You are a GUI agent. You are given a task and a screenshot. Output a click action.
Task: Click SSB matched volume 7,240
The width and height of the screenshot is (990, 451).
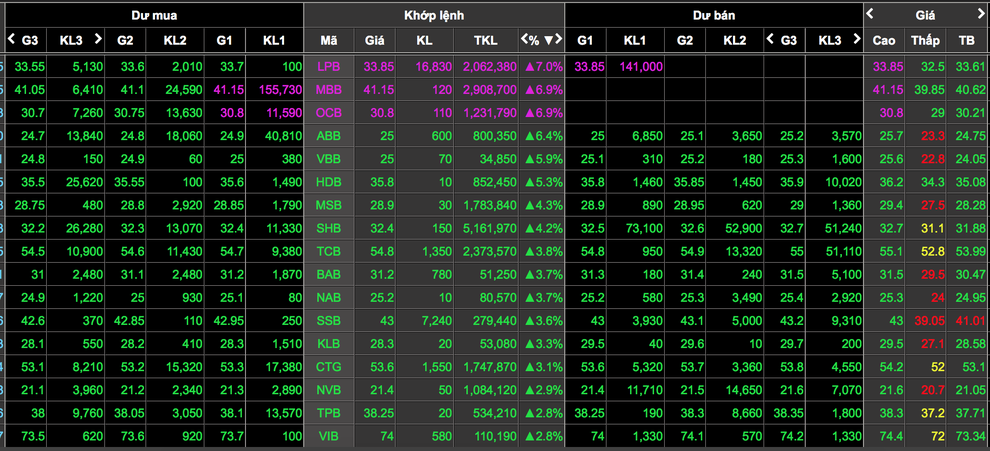437,320
